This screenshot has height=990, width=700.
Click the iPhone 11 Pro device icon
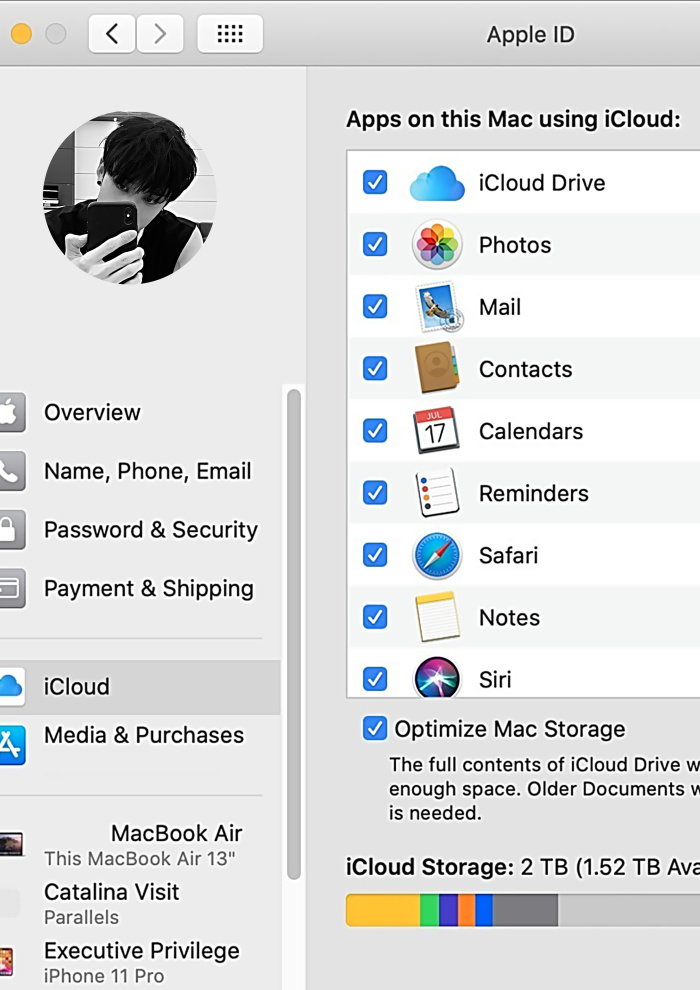(x=6, y=962)
